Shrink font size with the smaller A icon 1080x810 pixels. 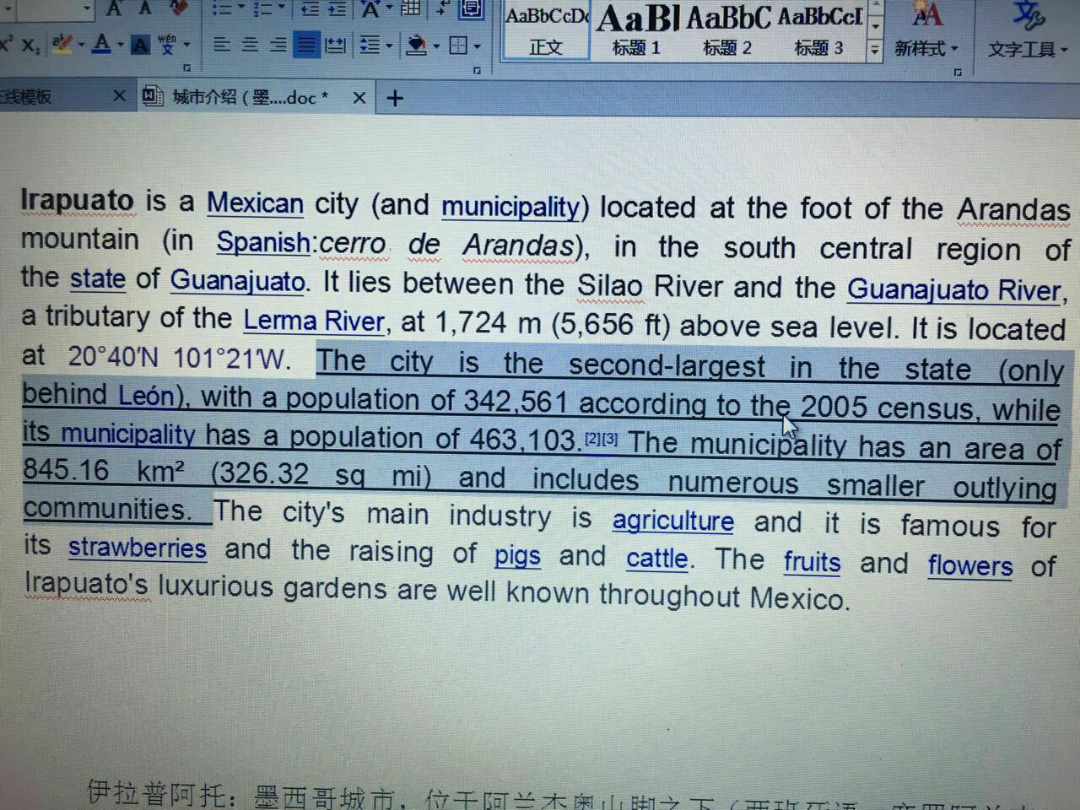click(x=145, y=8)
